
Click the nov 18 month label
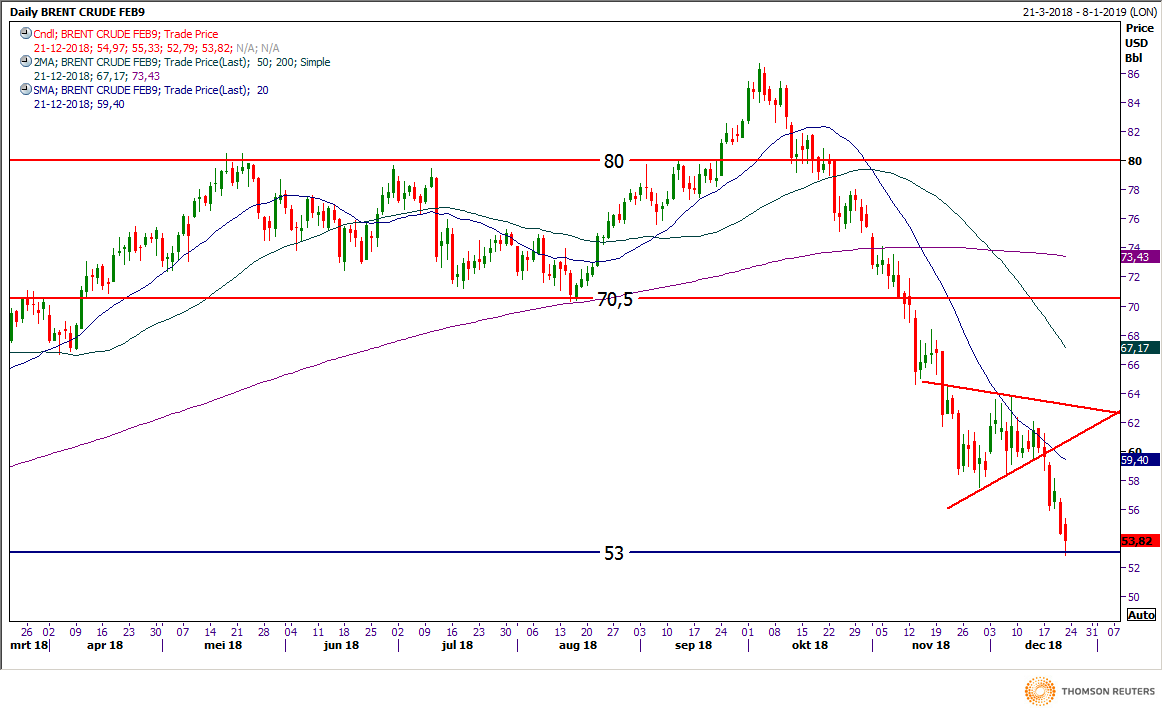(x=931, y=645)
